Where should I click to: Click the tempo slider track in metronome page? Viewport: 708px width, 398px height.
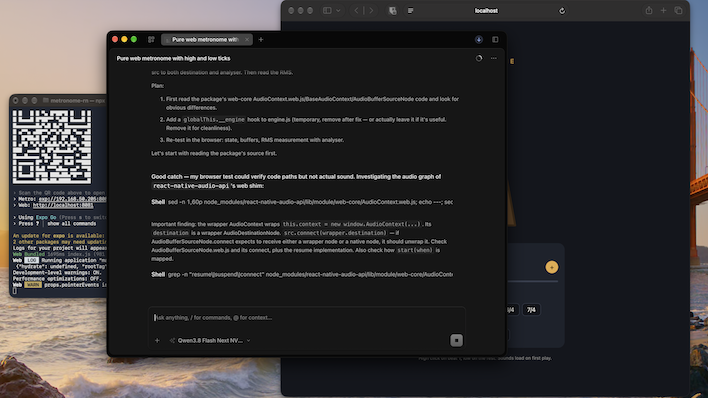(533, 281)
